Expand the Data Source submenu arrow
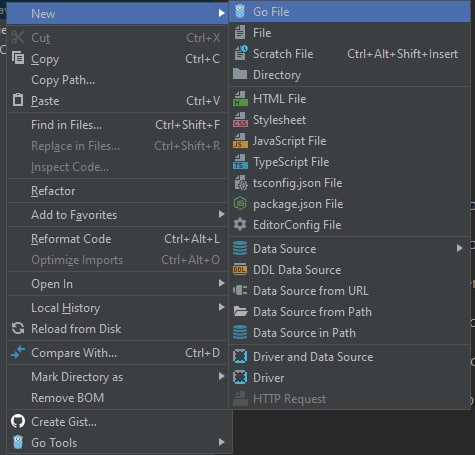Screen dimensions: 475x455 pyautogui.click(x=460, y=248)
